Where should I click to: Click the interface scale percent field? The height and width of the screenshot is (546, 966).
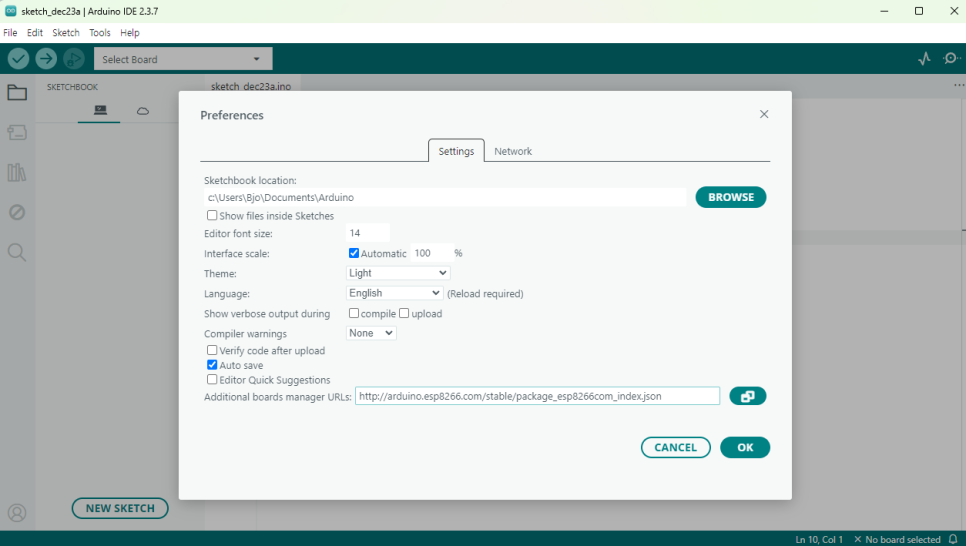click(431, 253)
